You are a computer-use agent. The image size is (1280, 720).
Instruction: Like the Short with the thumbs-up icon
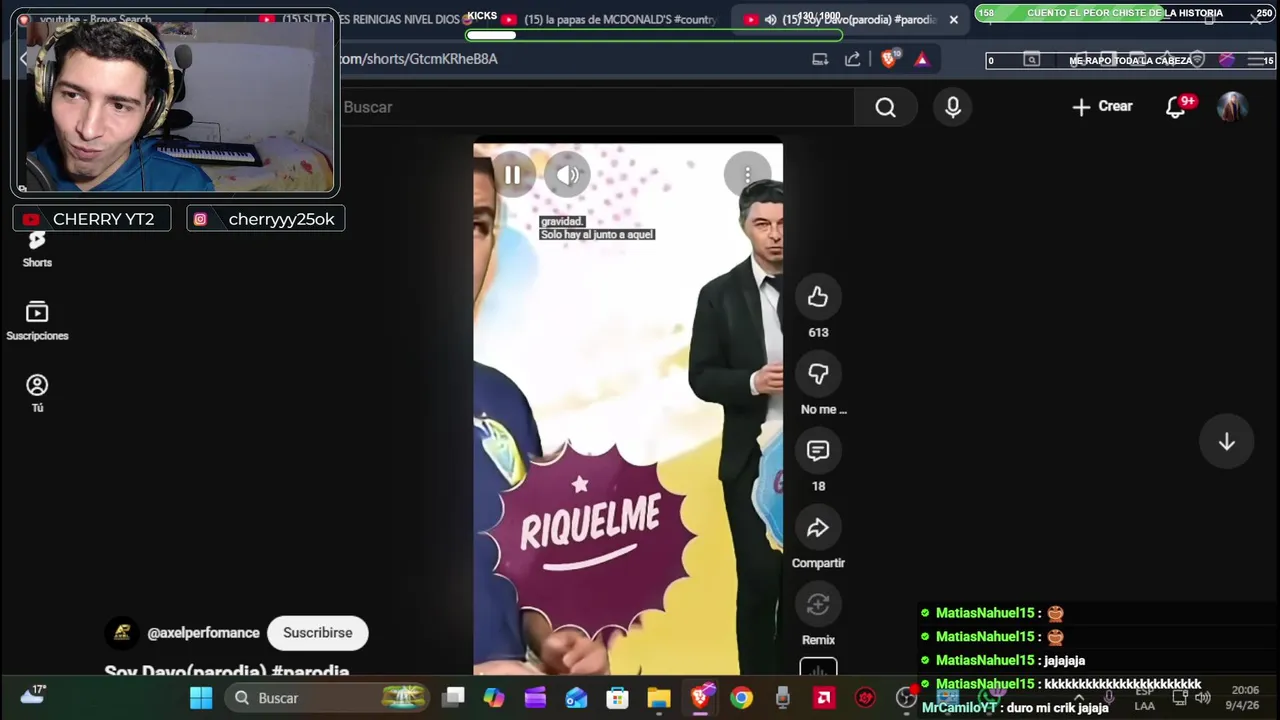(818, 297)
